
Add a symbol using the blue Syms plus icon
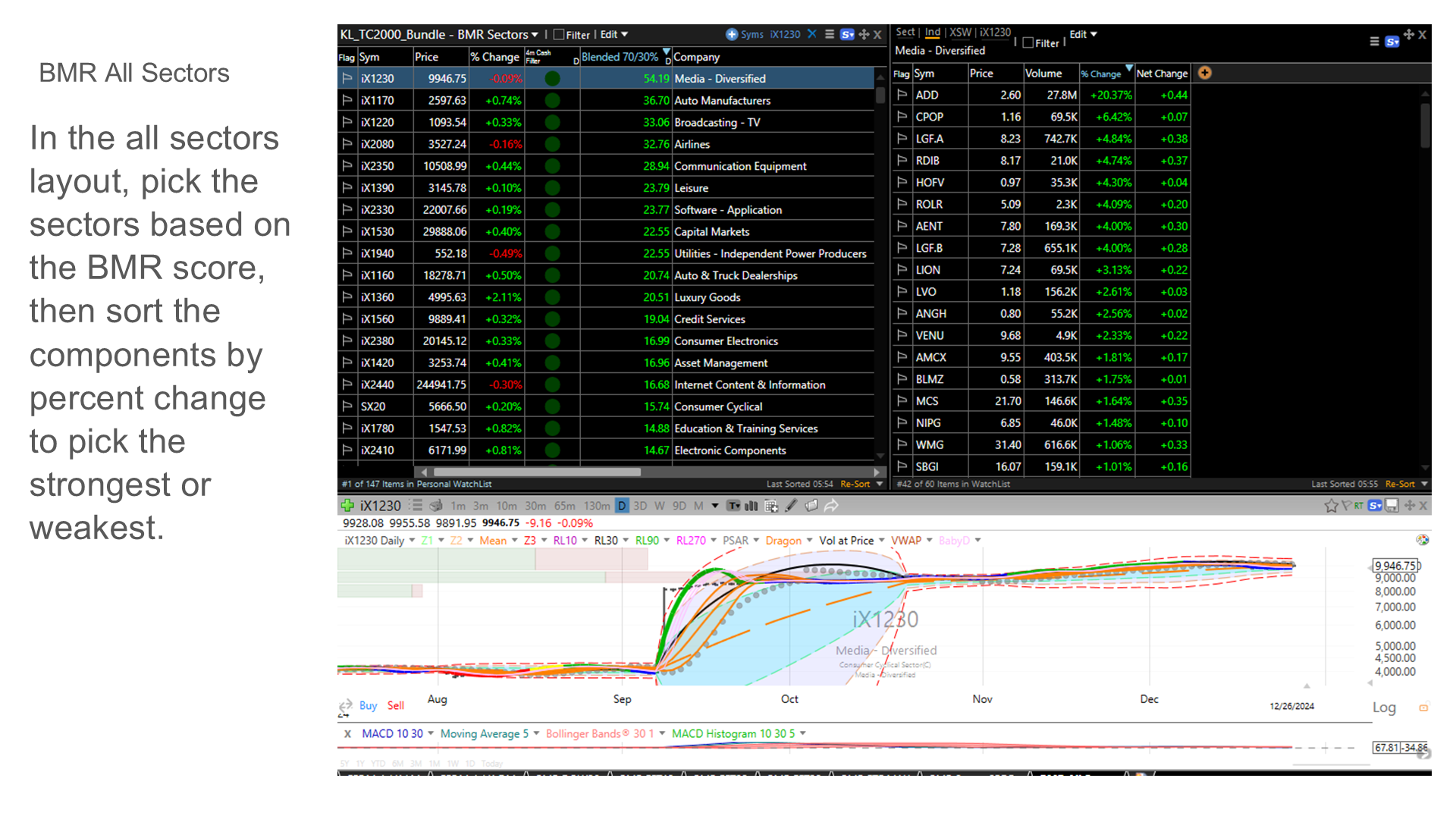point(732,34)
